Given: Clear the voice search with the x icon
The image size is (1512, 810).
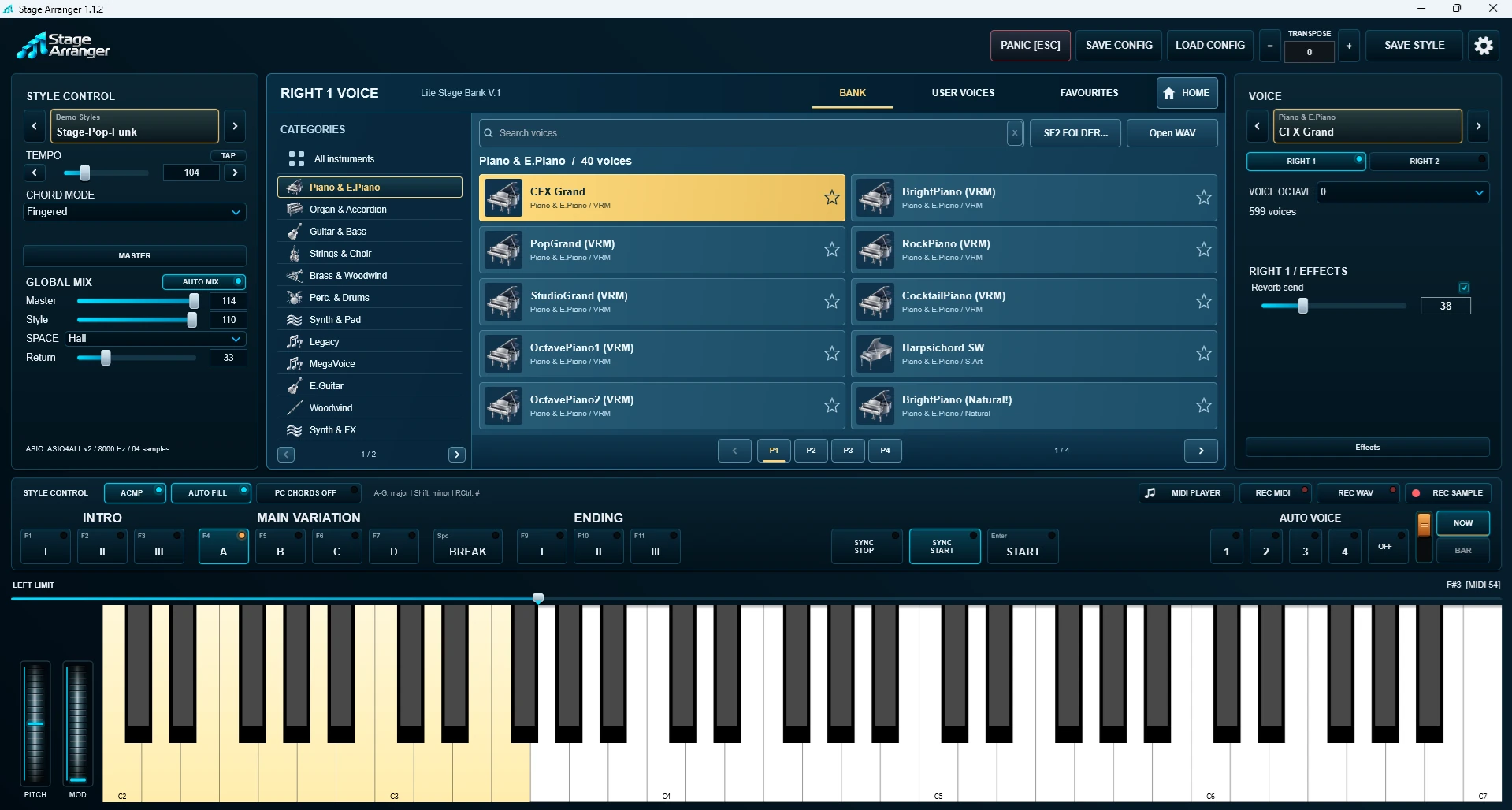Looking at the screenshot, I should (x=1015, y=133).
